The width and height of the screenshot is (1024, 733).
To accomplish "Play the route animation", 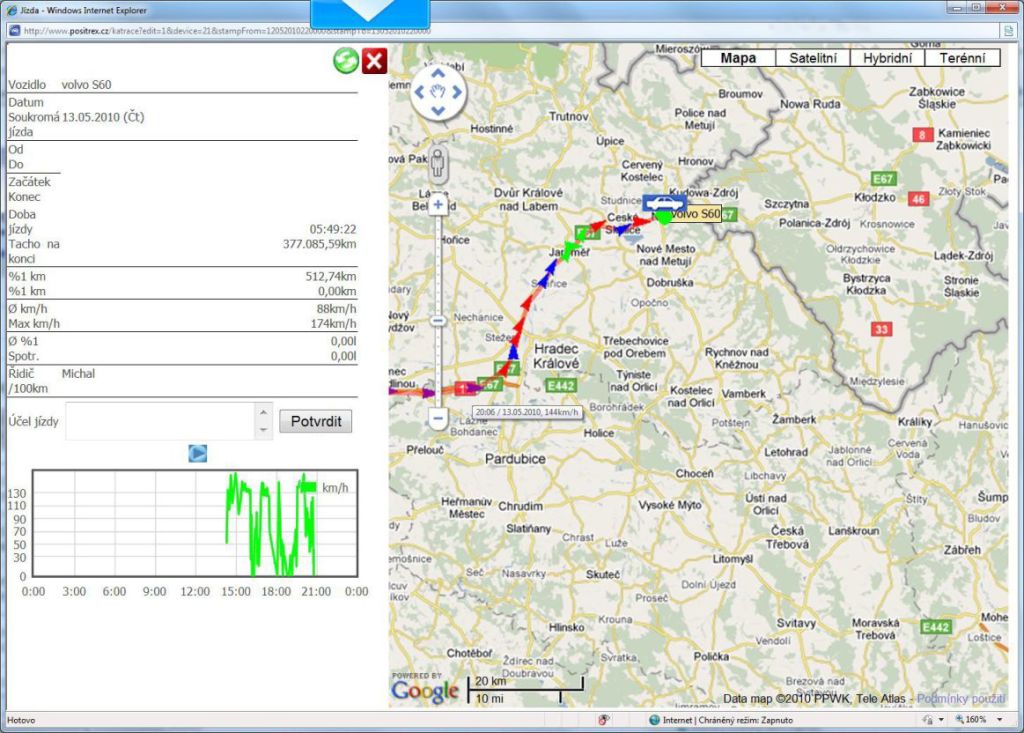I will (198, 453).
